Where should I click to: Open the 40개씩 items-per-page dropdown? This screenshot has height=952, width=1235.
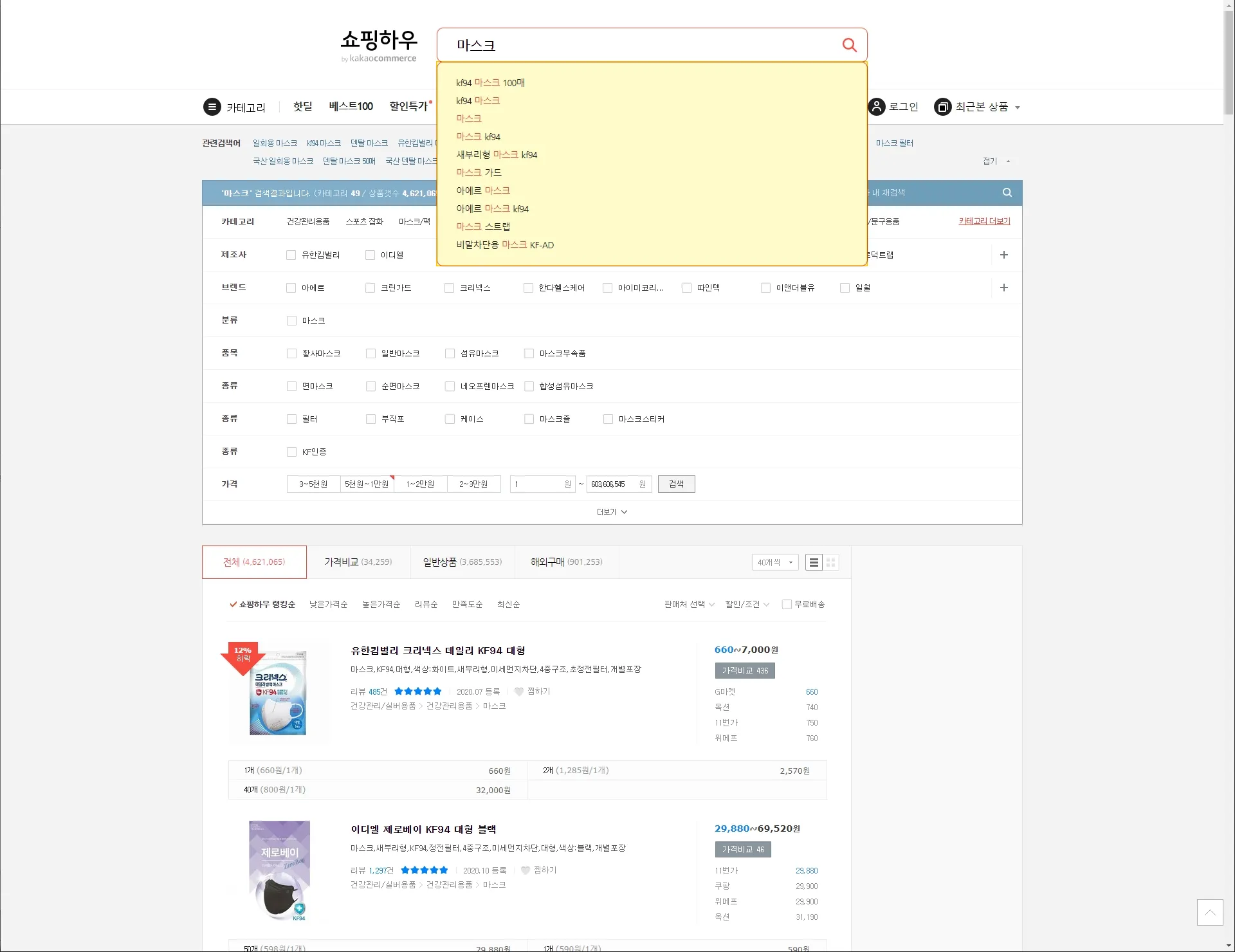point(774,563)
